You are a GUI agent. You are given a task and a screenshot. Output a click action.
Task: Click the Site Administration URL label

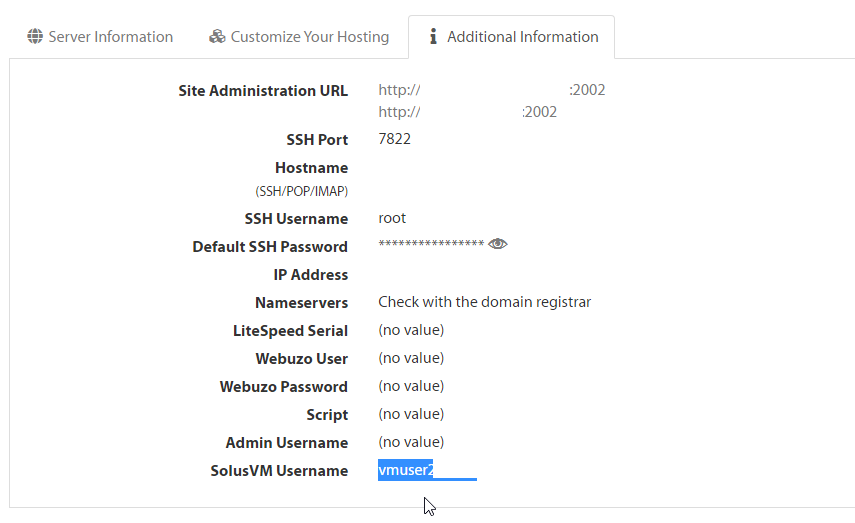coord(263,91)
